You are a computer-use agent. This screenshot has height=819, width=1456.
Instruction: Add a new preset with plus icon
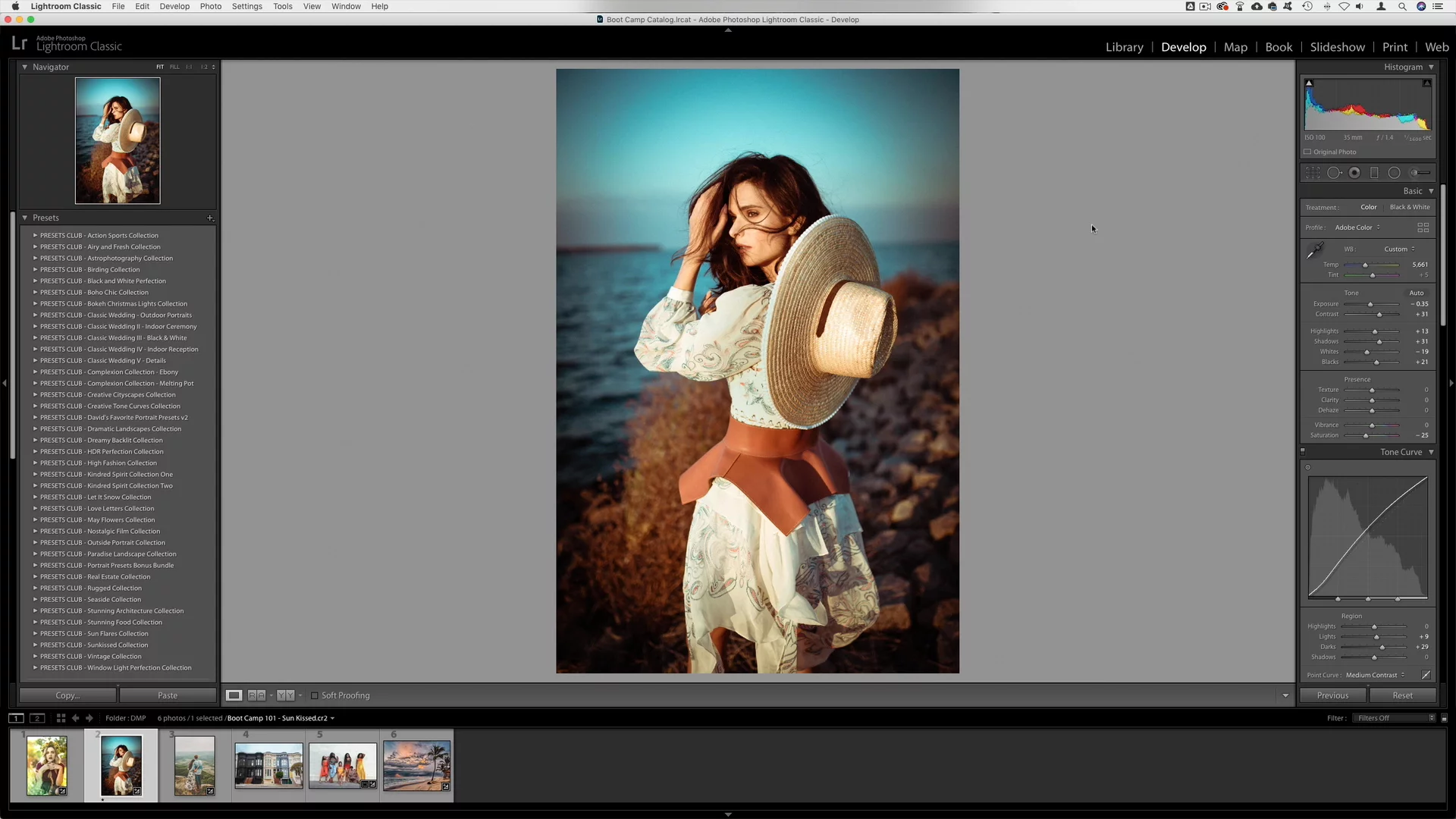click(210, 218)
